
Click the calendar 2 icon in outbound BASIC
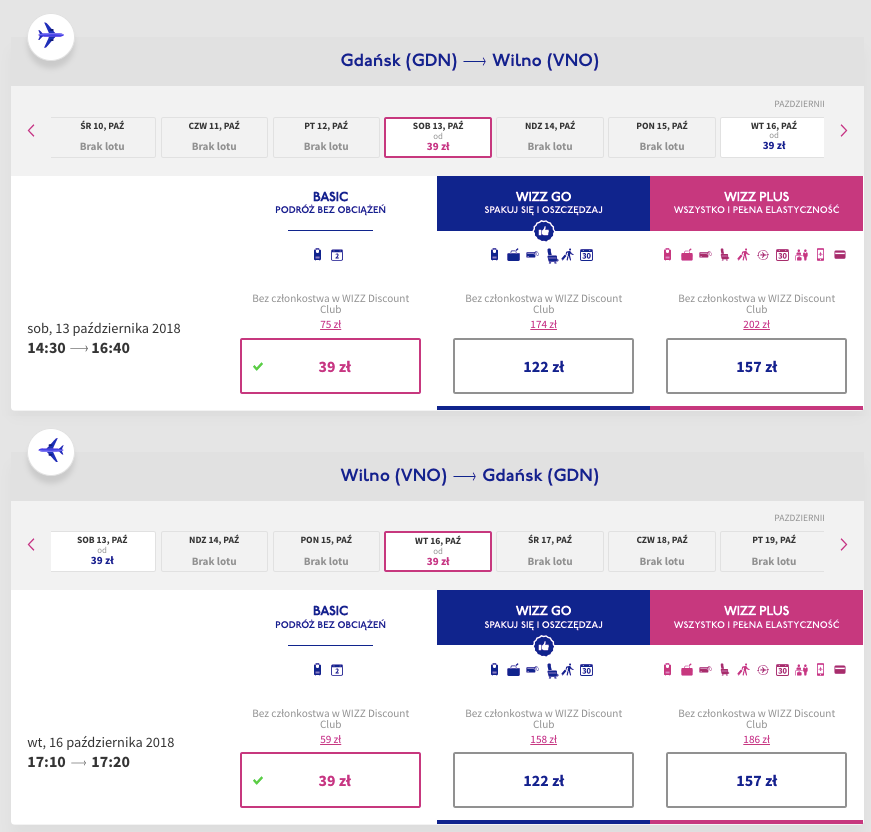pyautogui.click(x=337, y=255)
